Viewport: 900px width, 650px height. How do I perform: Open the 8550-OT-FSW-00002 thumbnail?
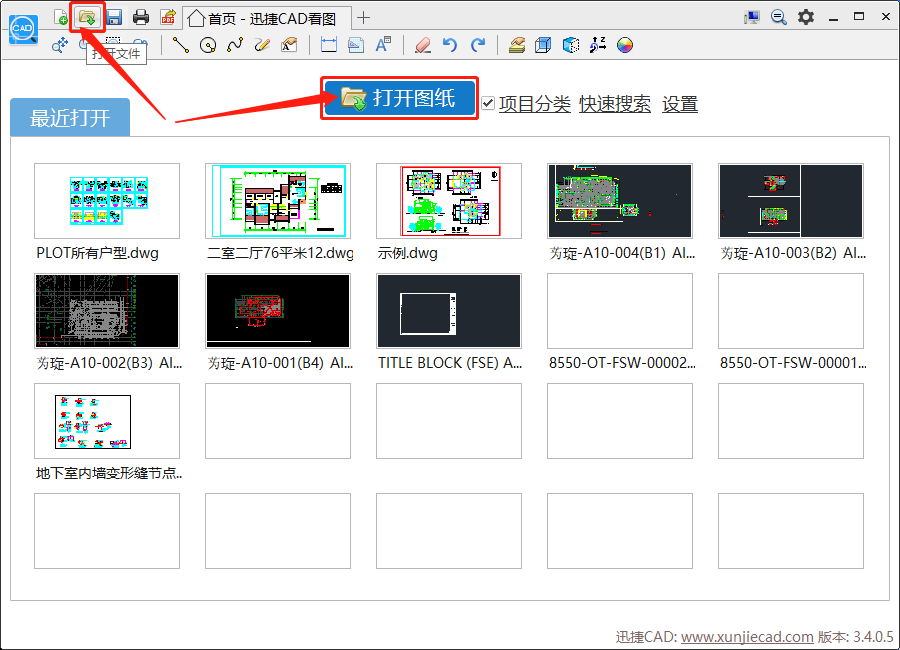(620, 311)
